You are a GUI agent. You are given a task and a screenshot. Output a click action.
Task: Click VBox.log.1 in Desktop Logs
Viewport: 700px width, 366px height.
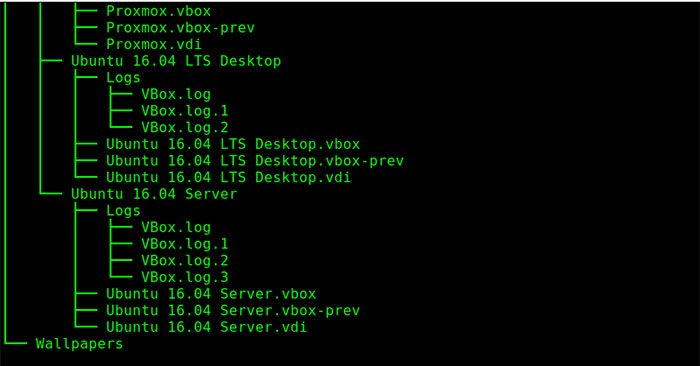pyautogui.click(x=185, y=111)
